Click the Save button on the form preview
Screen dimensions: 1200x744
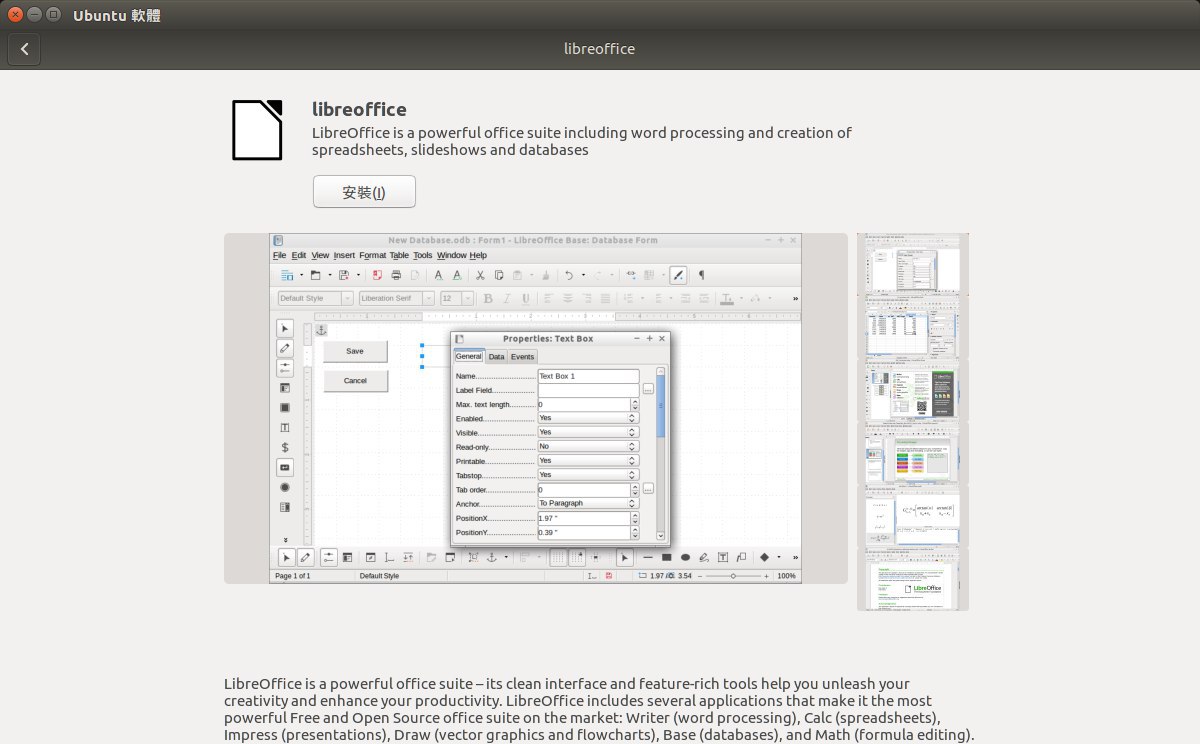coord(355,351)
